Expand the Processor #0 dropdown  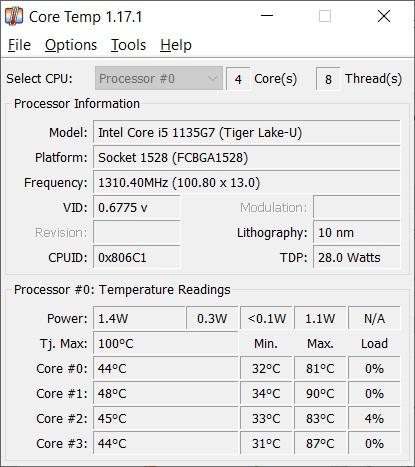tap(159, 79)
